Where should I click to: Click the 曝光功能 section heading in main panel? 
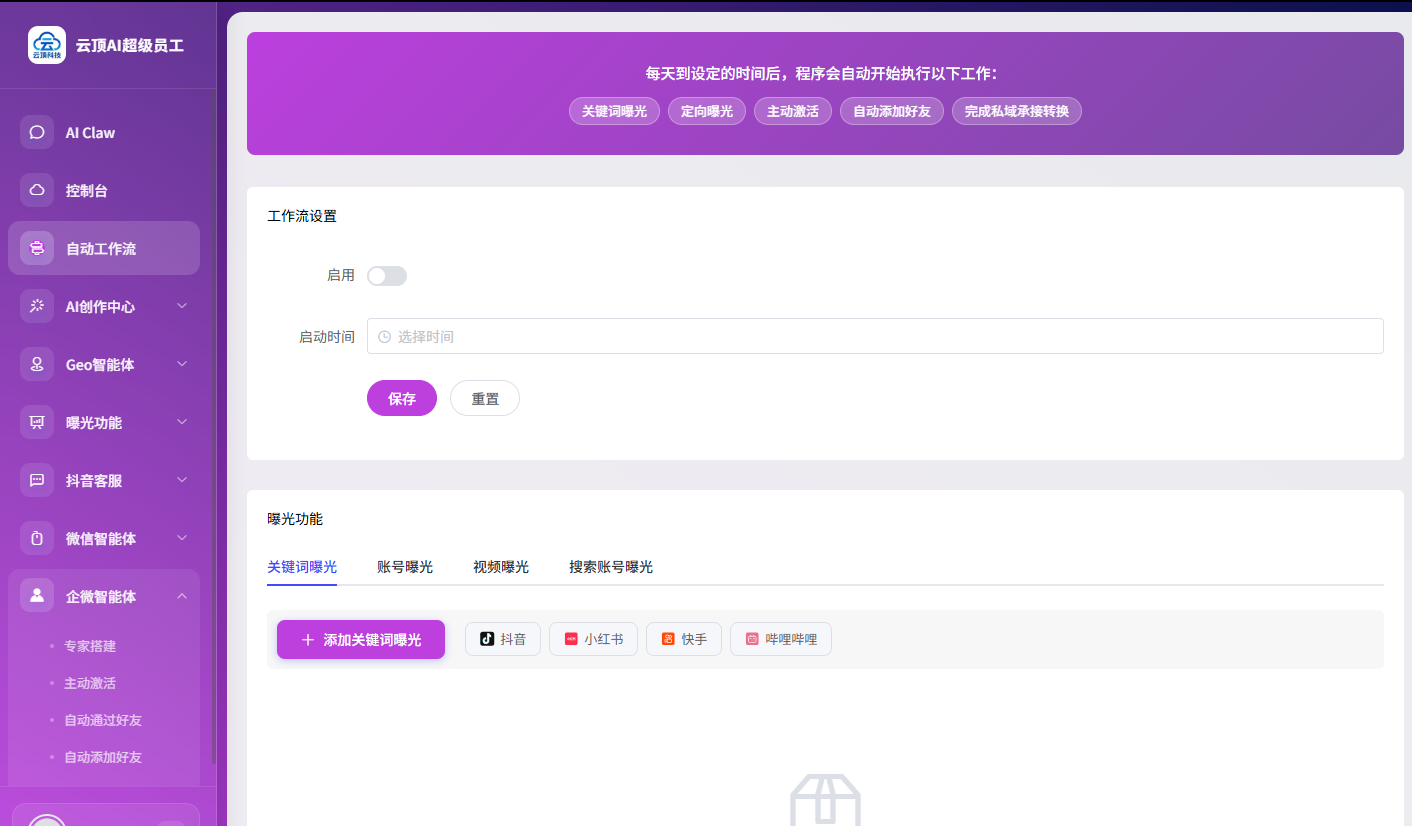295,519
